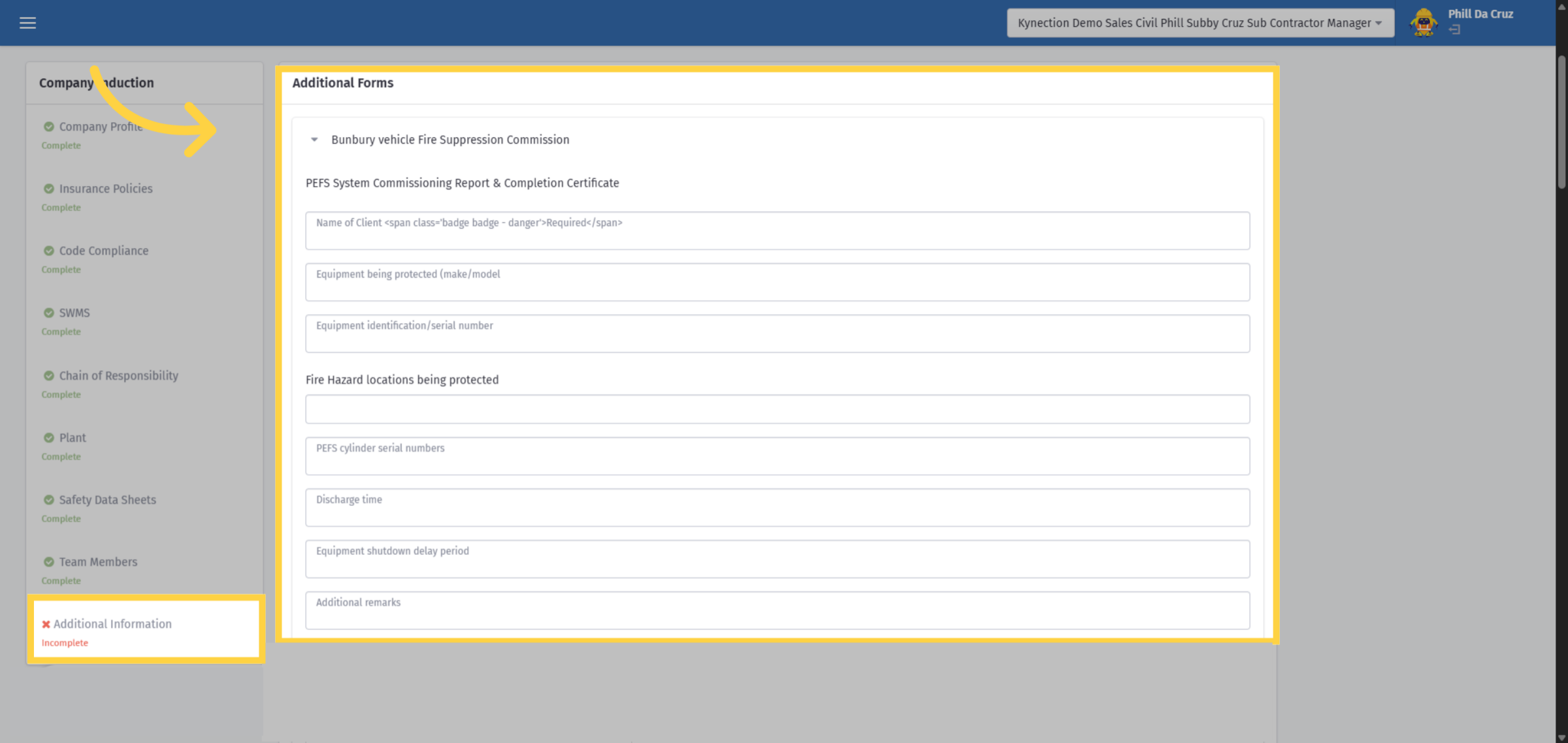This screenshot has height=743, width=1568.
Task: Click the PEFS System Commissioning Report heading
Action: 463,183
